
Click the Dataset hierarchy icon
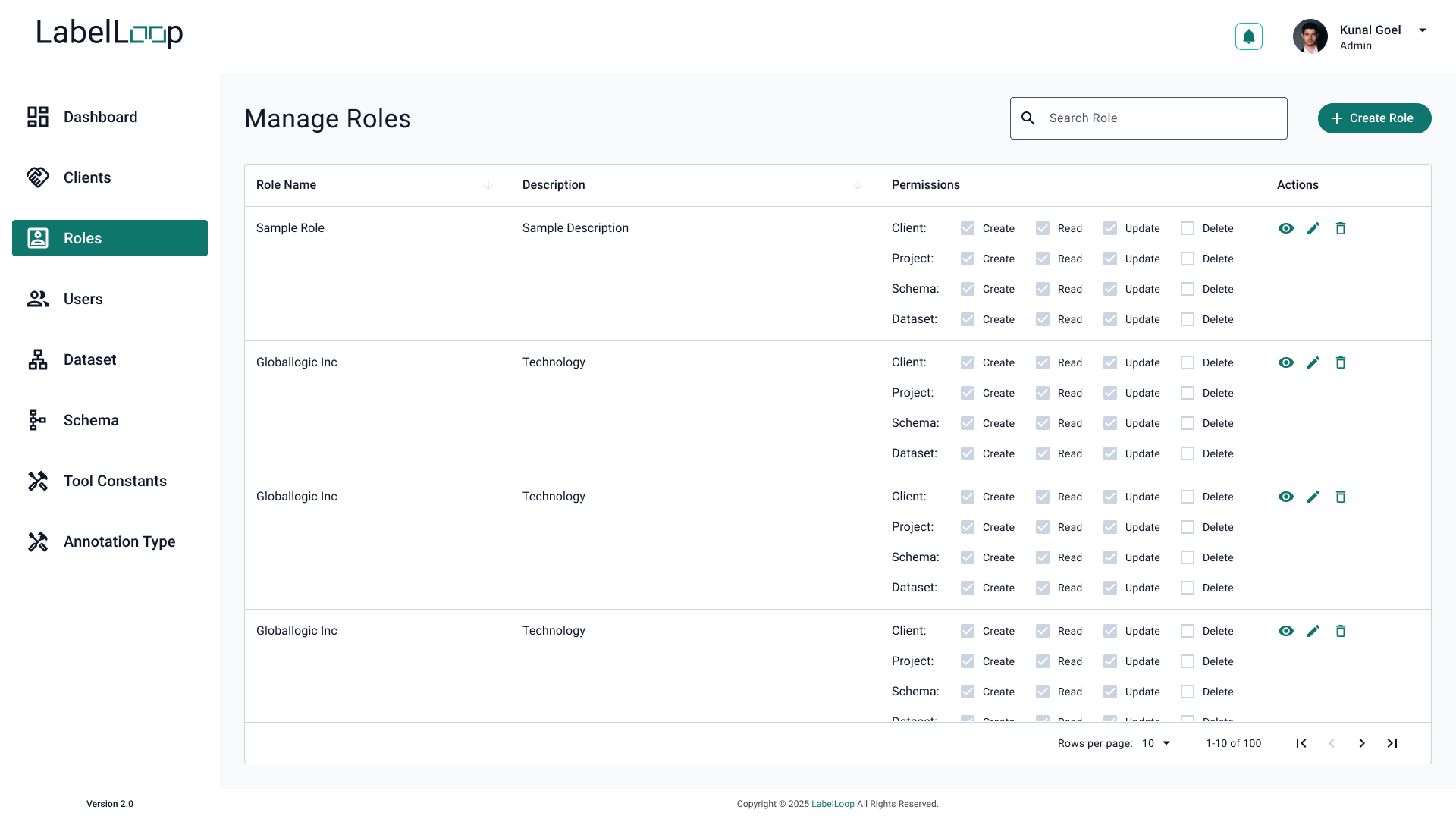(x=38, y=359)
